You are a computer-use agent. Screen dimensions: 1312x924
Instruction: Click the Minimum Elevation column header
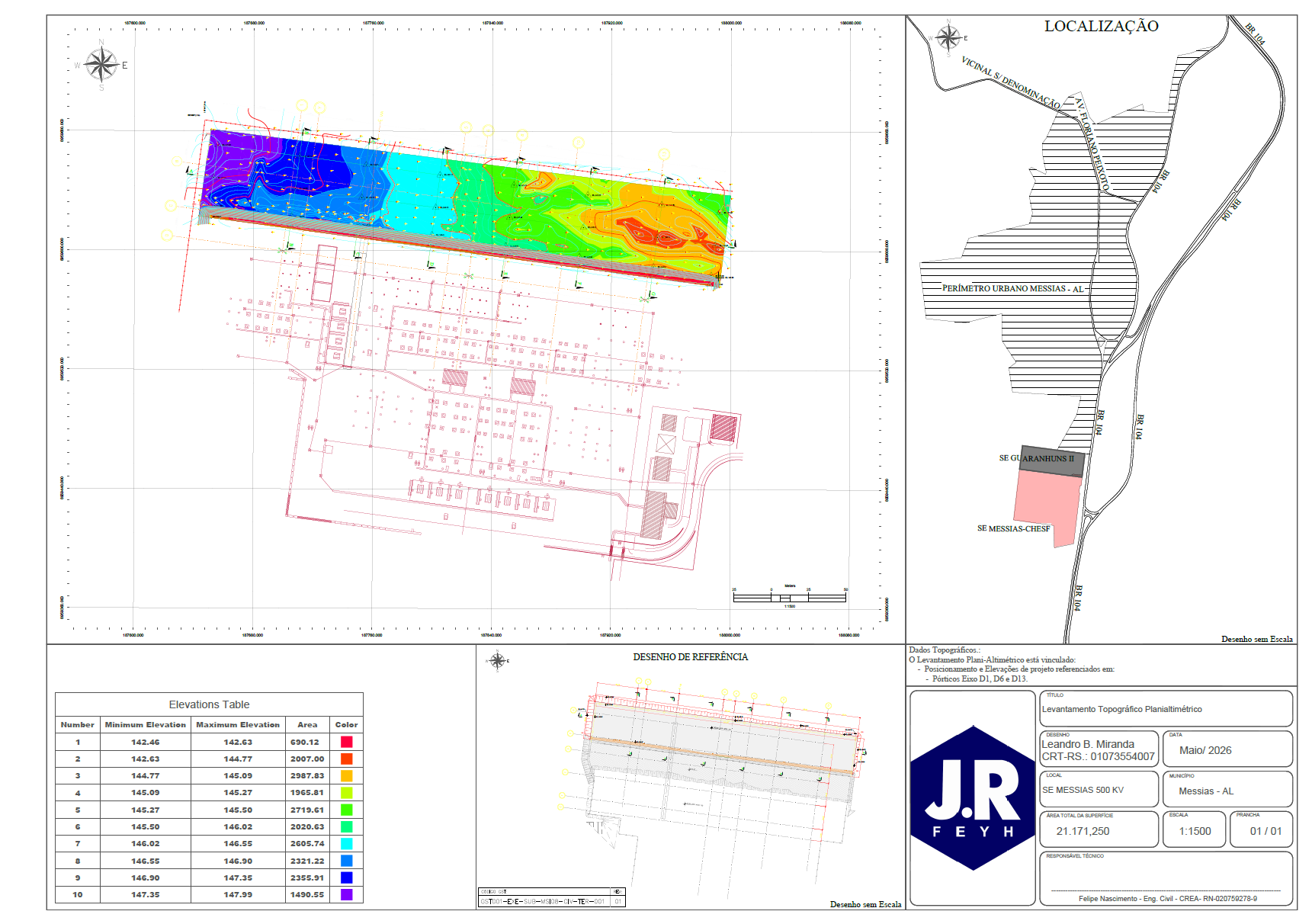pyautogui.click(x=145, y=725)
